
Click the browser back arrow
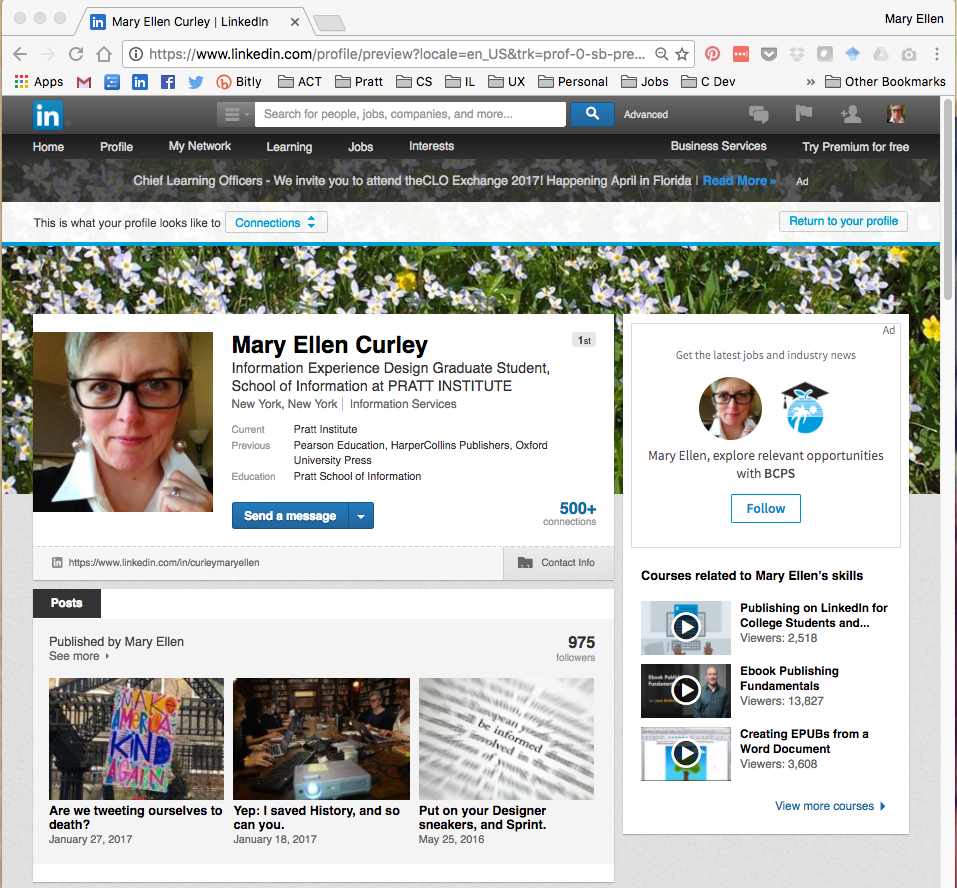20,54
